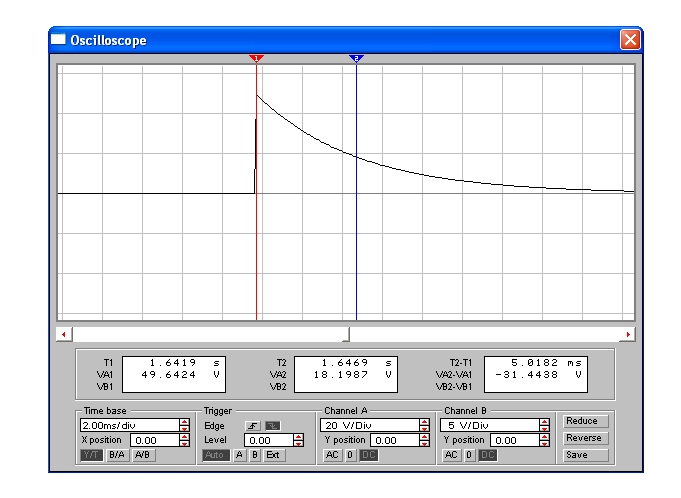Increase the Time base X position

click(185, 437)
